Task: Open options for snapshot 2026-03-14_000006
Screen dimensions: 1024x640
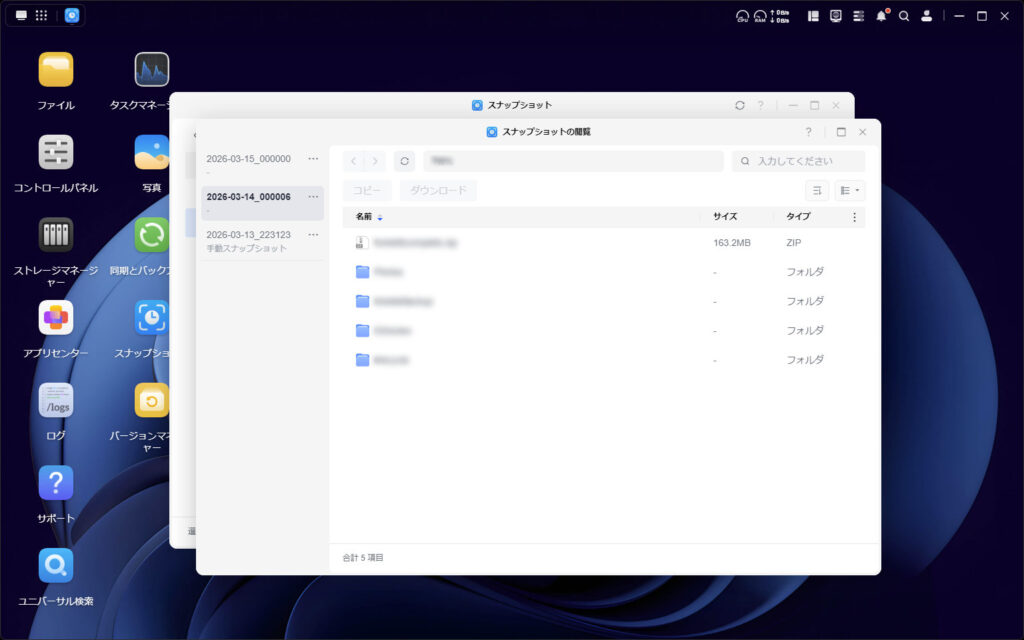Action: click(314, 196)
